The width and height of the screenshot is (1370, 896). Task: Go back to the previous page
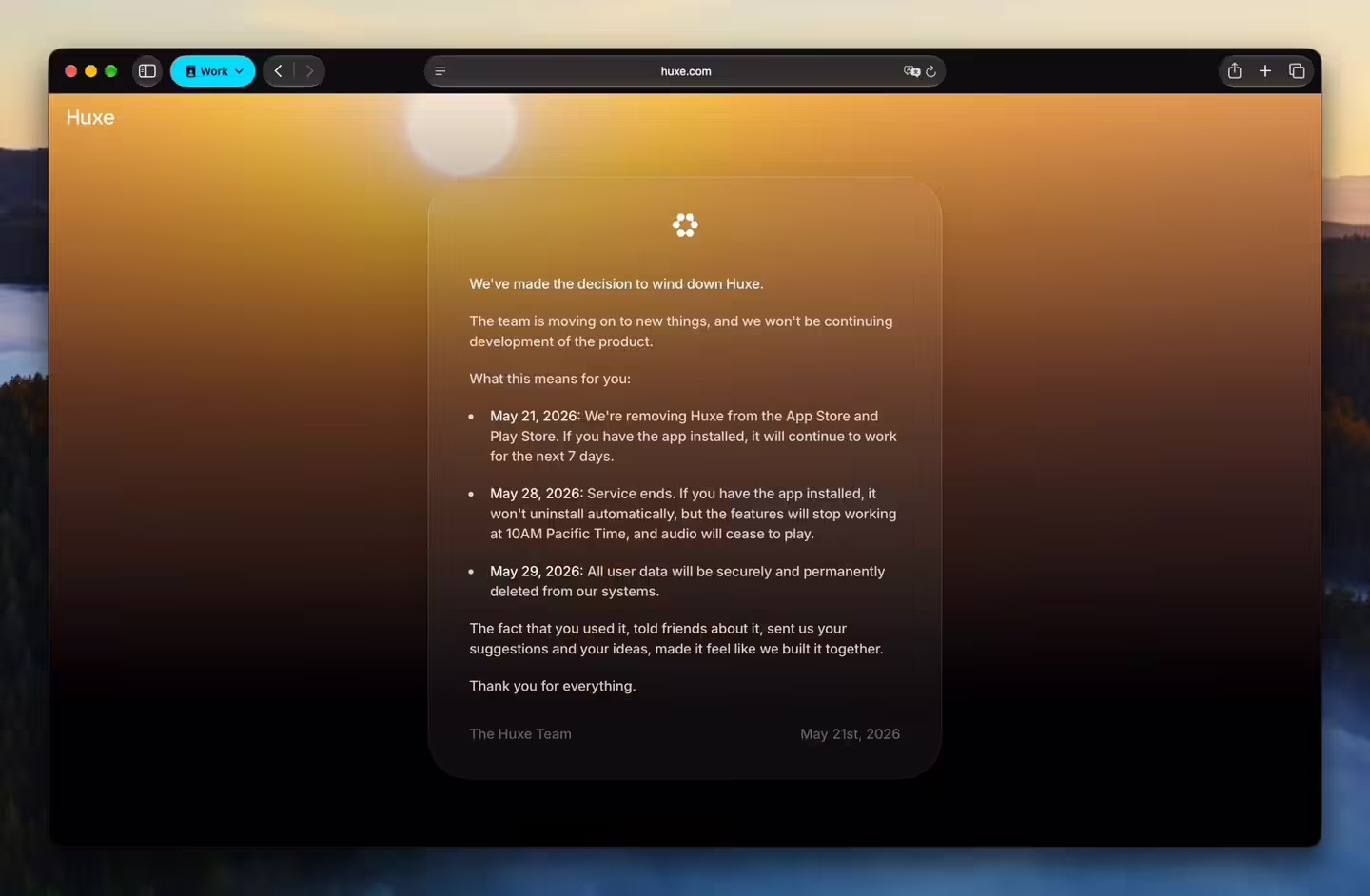click(x=278, y=71)
